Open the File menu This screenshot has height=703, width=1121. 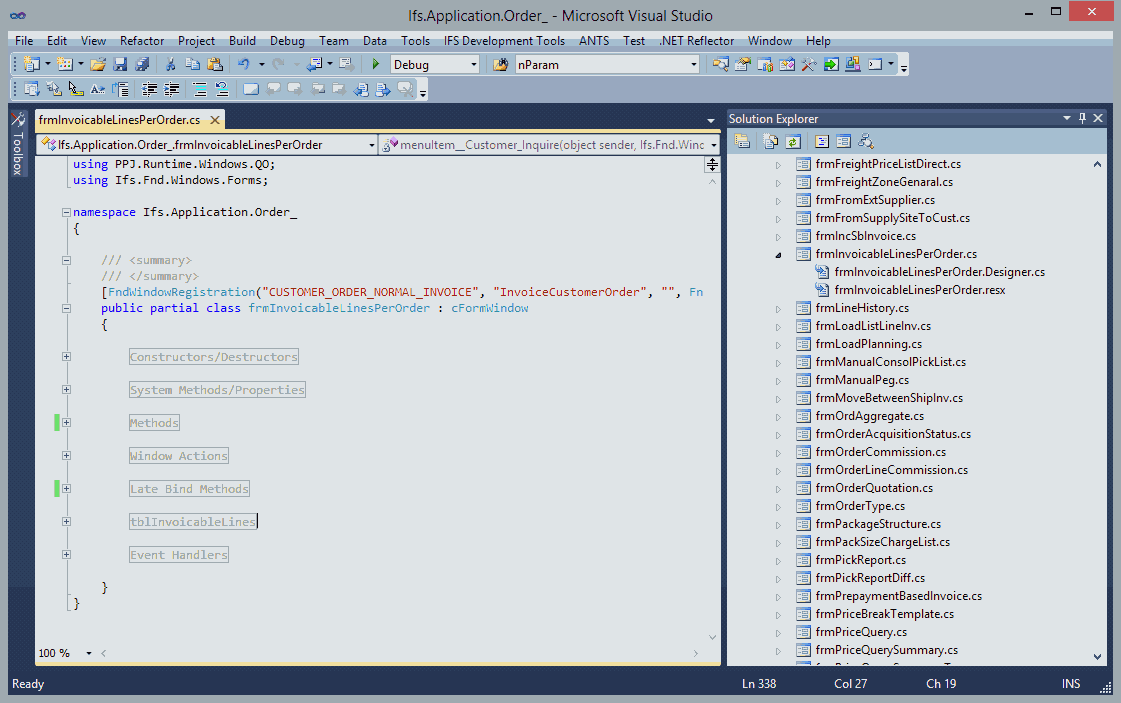(x=24, y=41)
